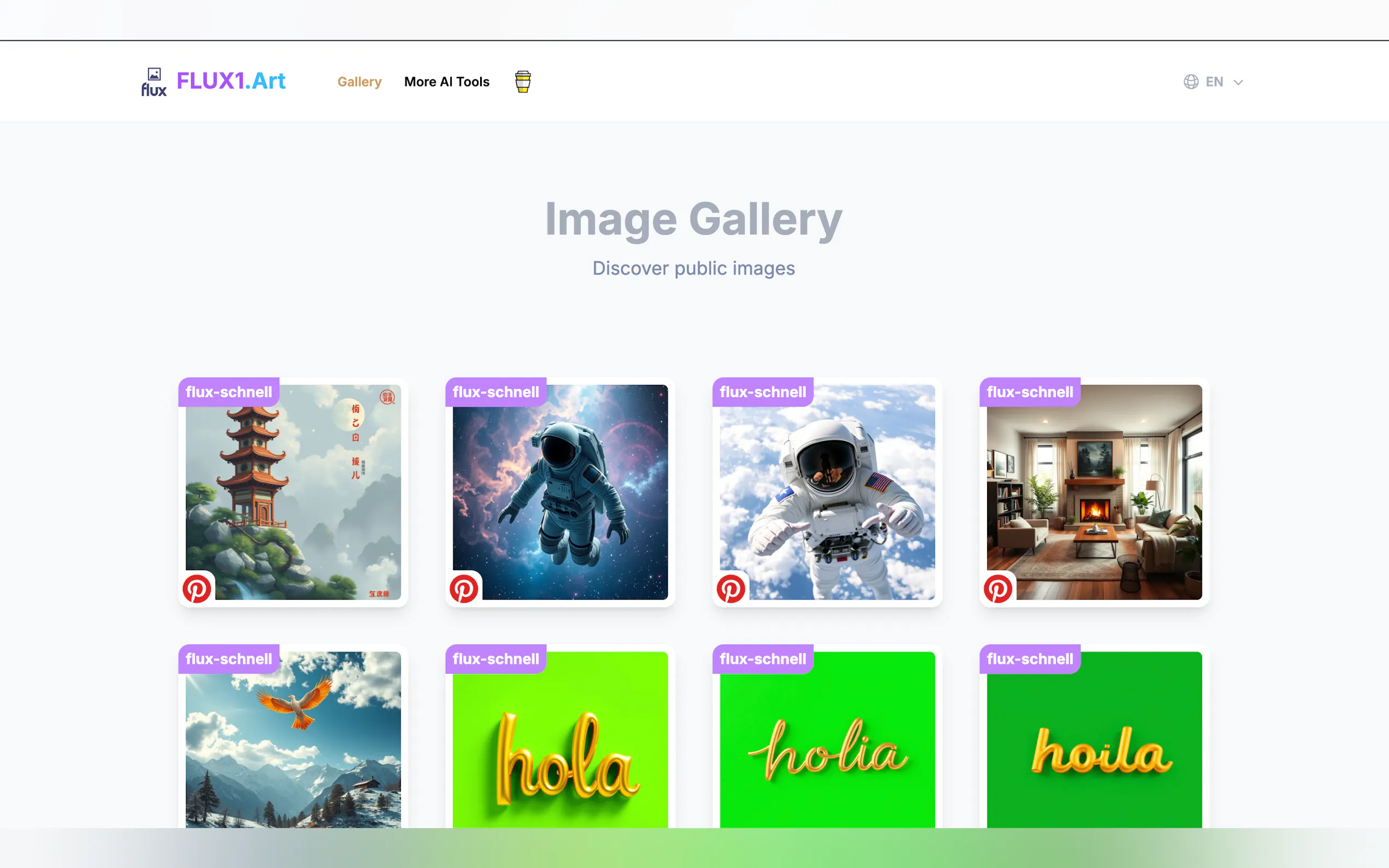Open the coffee cup donation icon
The width and height of the screenshot is (1389, 868).
click(x=523, y=81)
